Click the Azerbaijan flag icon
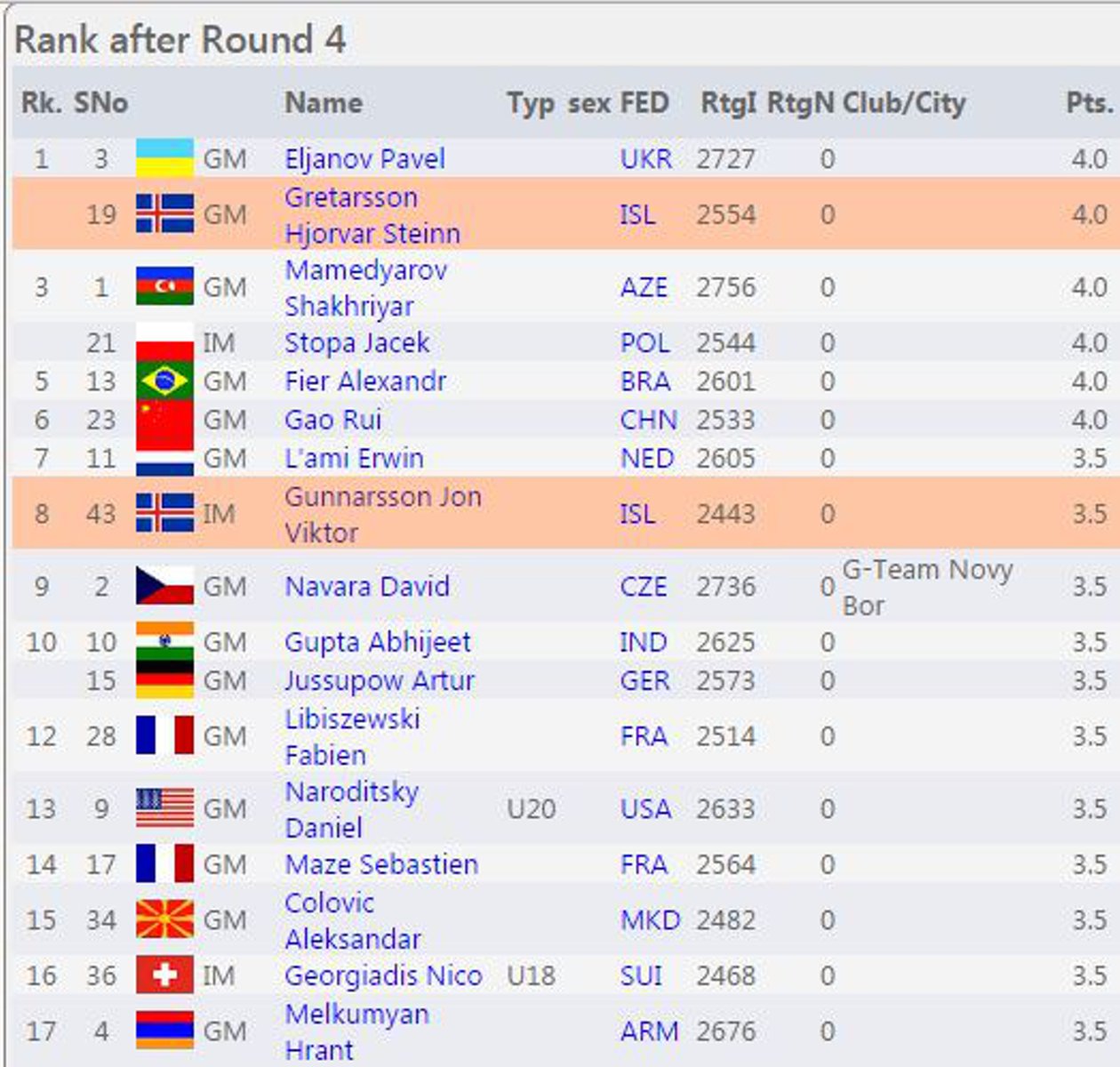The width and height of the screenshot is (1120, 1067). 164,287
